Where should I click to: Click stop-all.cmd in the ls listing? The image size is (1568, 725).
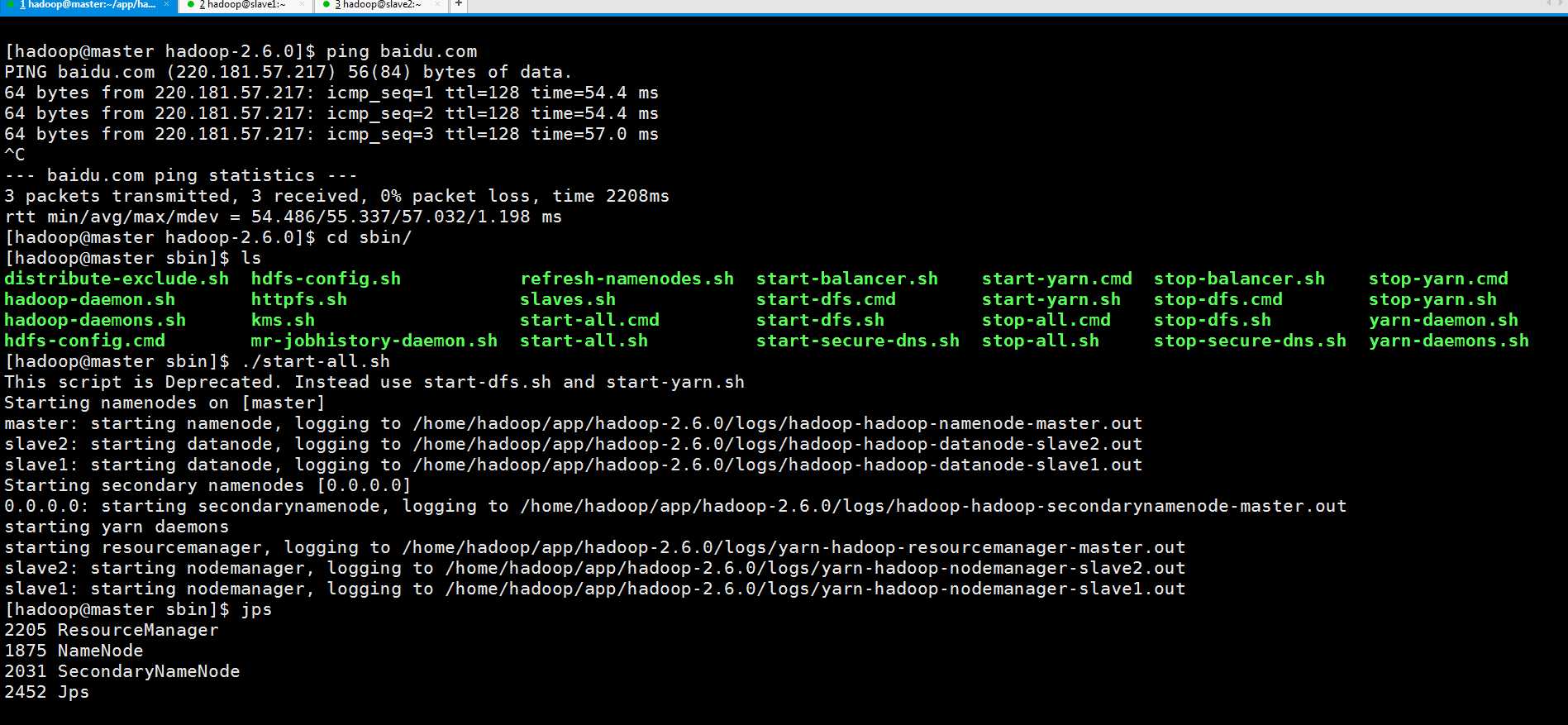coord(1046,320)
